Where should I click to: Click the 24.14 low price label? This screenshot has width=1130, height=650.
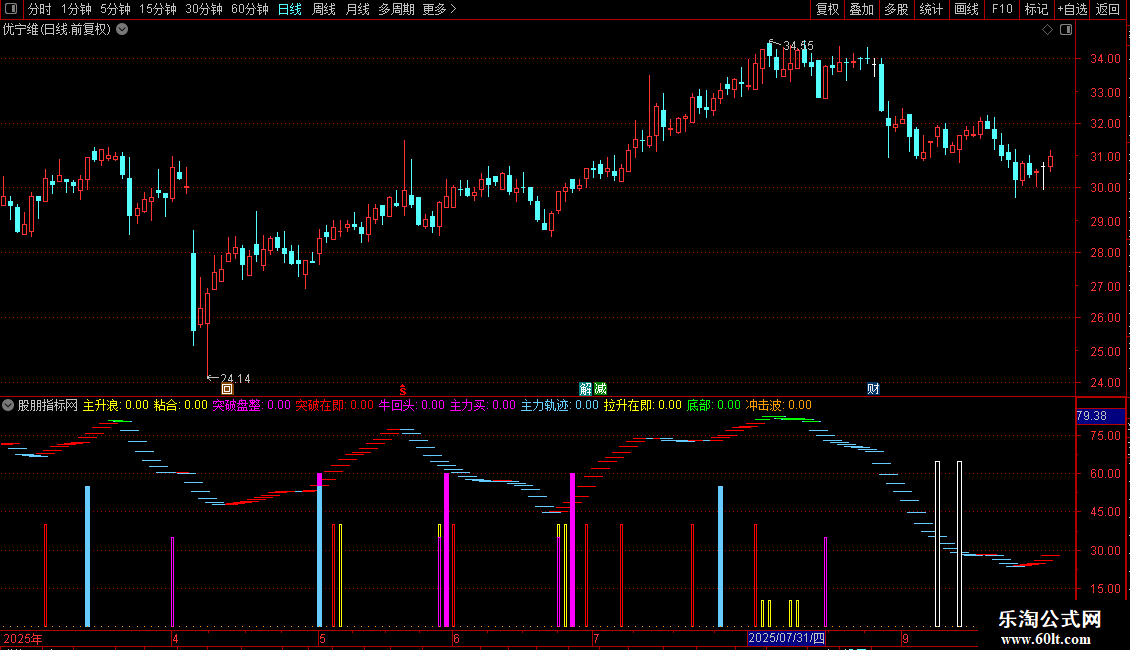click(235, 378)
